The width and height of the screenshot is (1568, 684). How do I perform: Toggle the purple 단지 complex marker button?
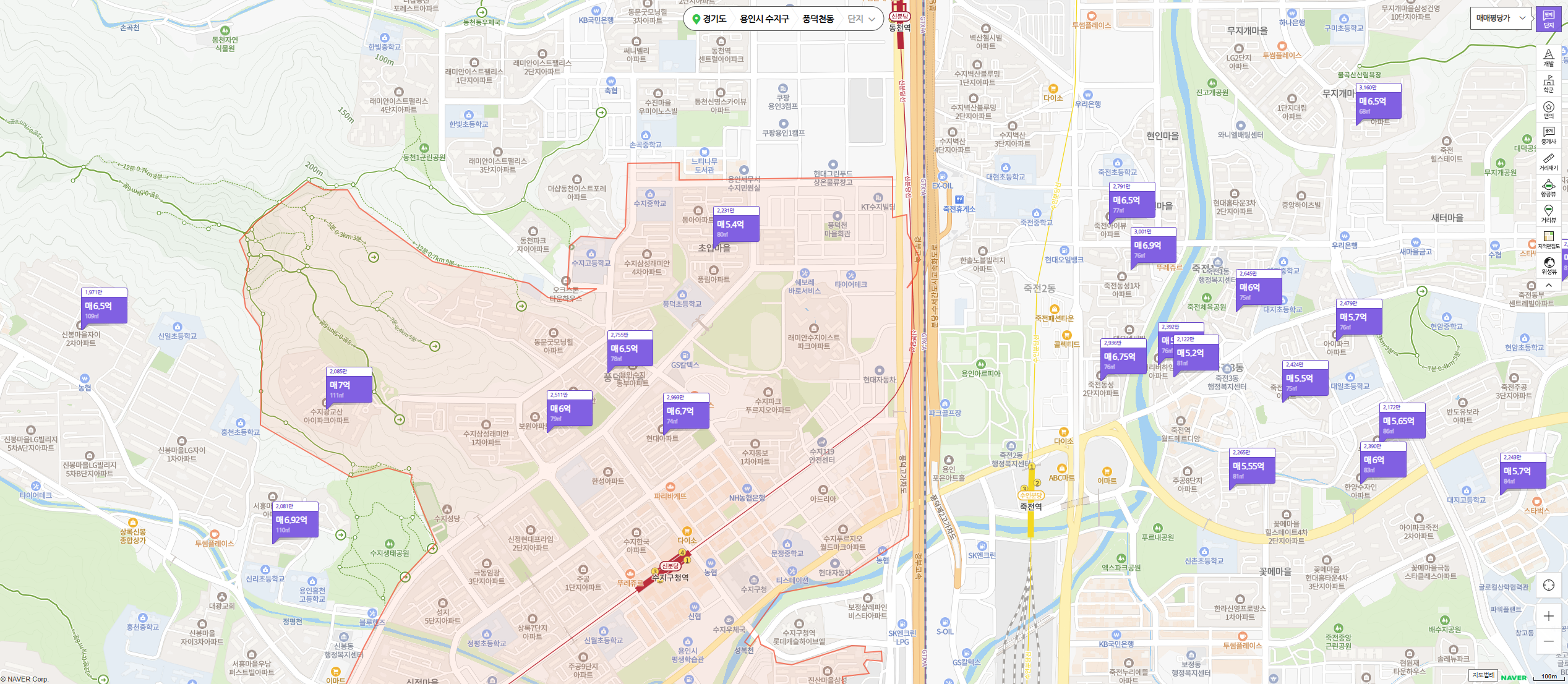click(x=1548, y=19)
